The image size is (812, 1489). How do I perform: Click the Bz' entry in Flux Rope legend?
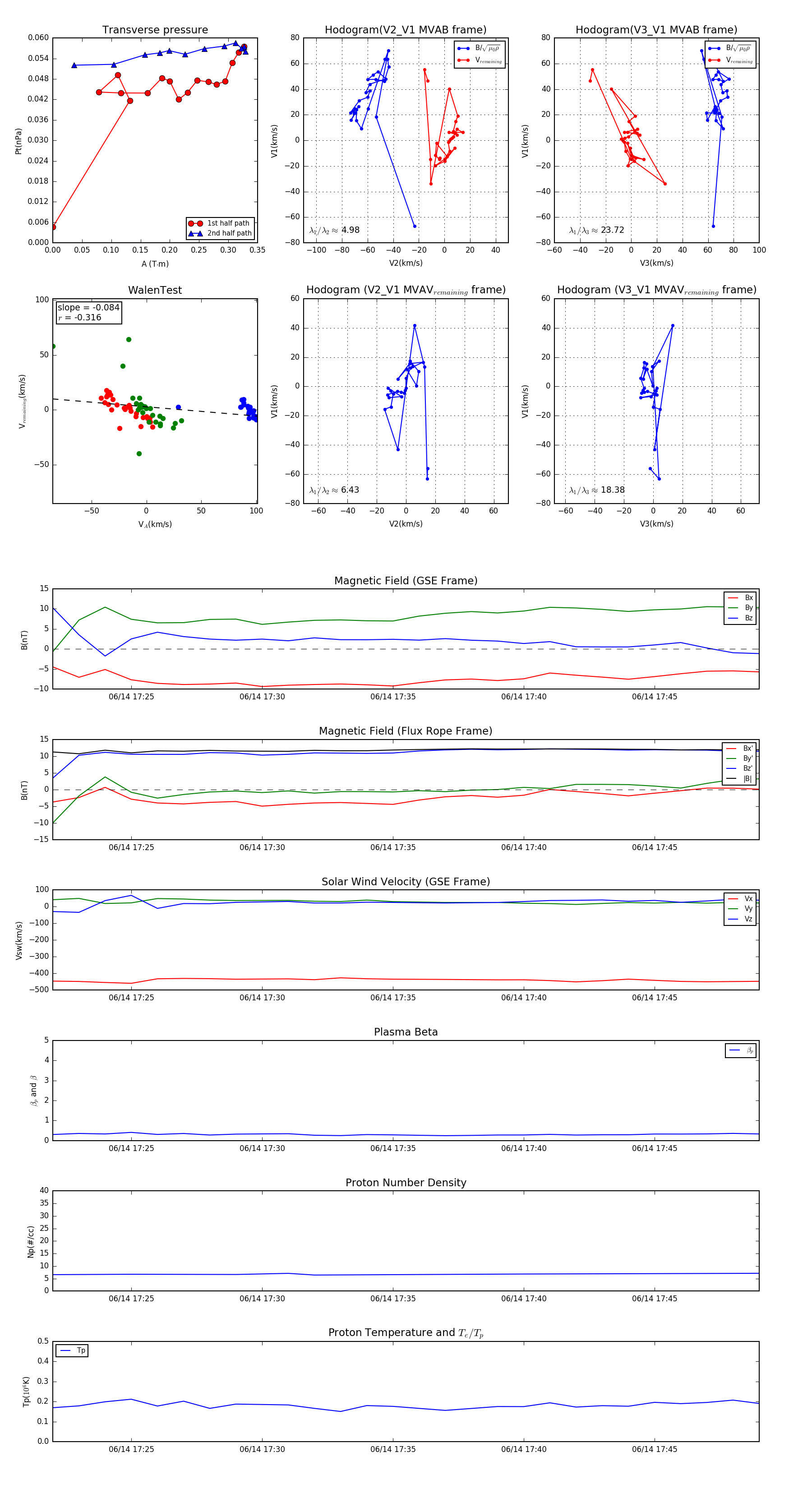(739, 769)
